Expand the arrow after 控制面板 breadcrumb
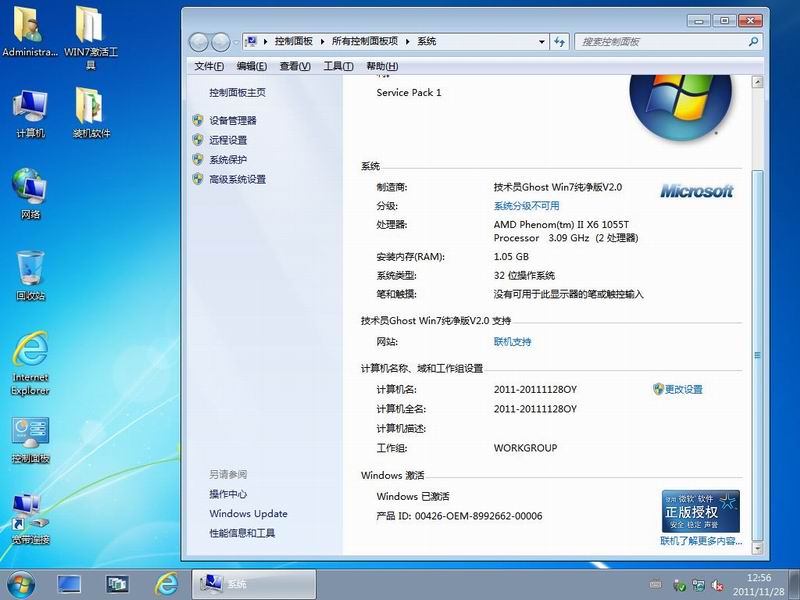Image resolution: width=800 pixels, height=600 pixels. point(322,41)
